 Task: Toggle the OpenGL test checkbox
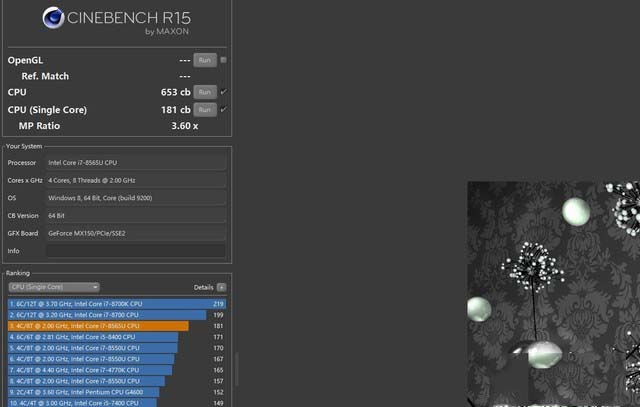(x=223, y=60)
